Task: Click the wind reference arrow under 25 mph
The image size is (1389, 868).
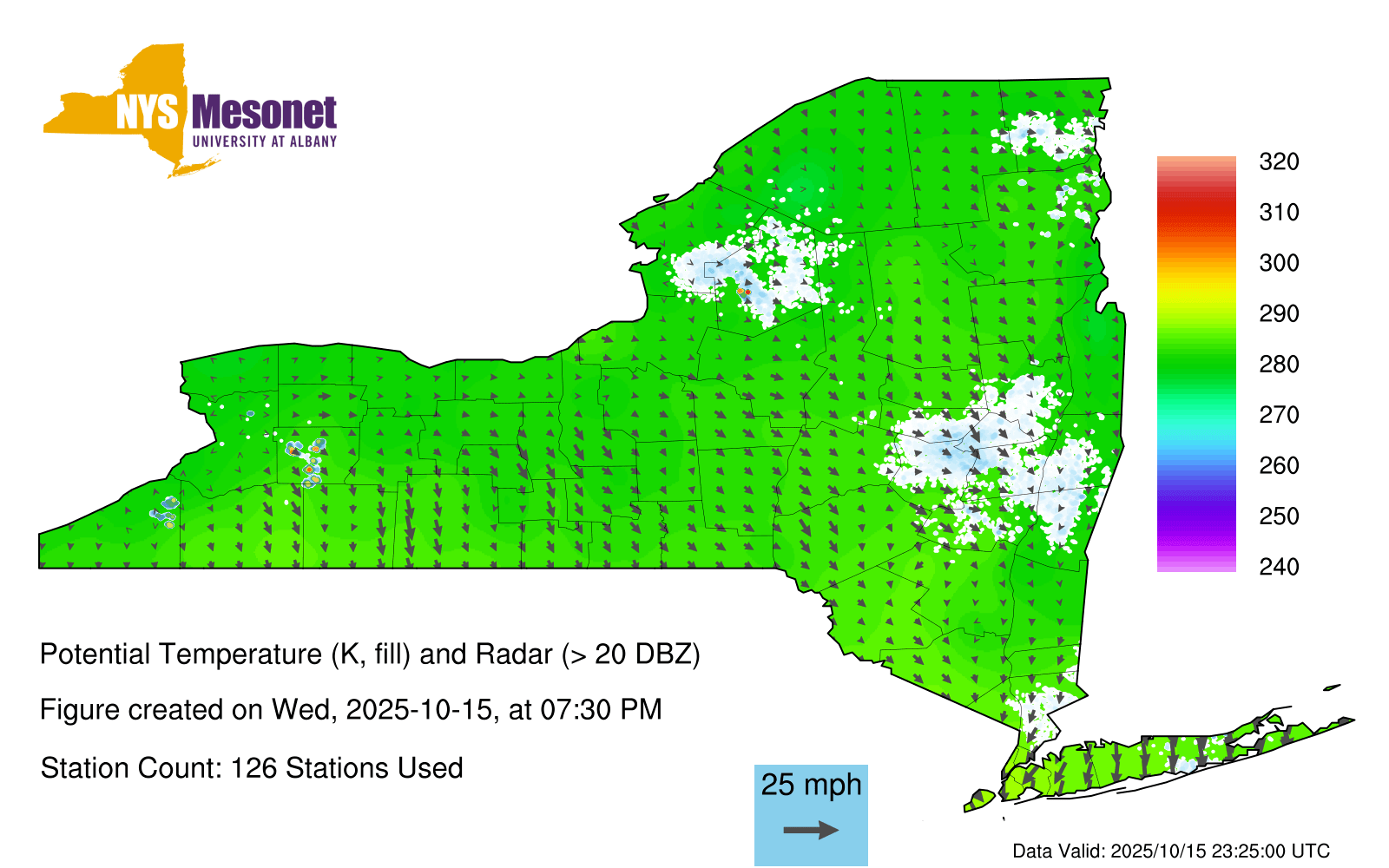Action: 811,831
